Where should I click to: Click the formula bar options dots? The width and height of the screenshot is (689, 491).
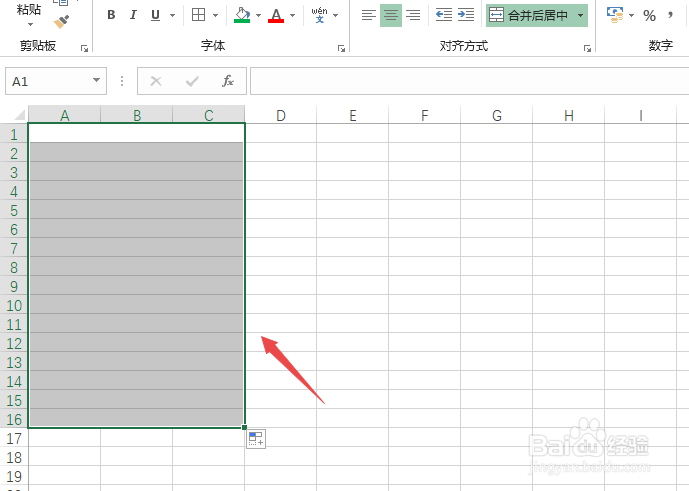[x=122, y=81]
